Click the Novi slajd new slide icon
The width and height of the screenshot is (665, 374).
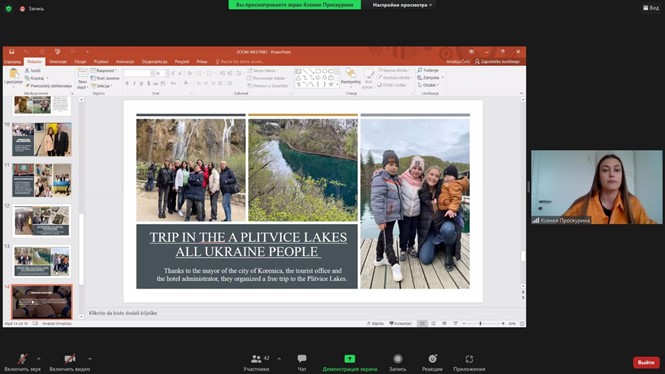coord(83,74)
